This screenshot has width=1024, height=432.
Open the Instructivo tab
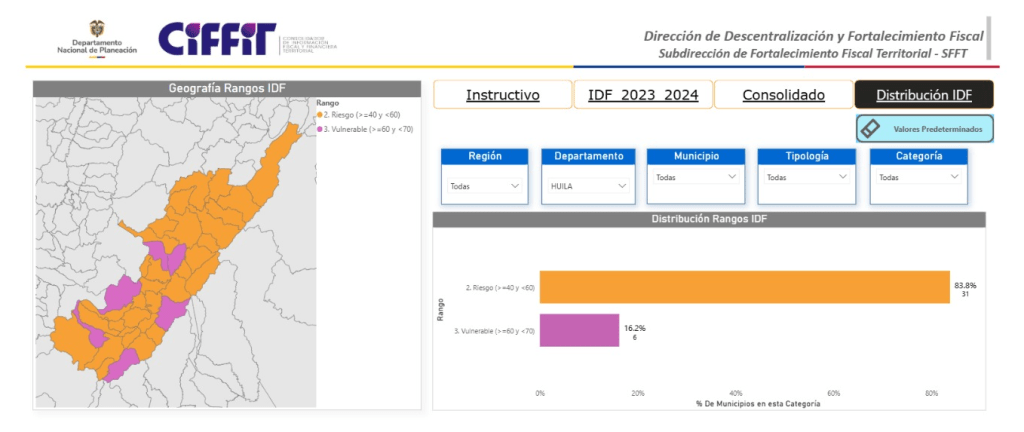(x=502, y=95)
